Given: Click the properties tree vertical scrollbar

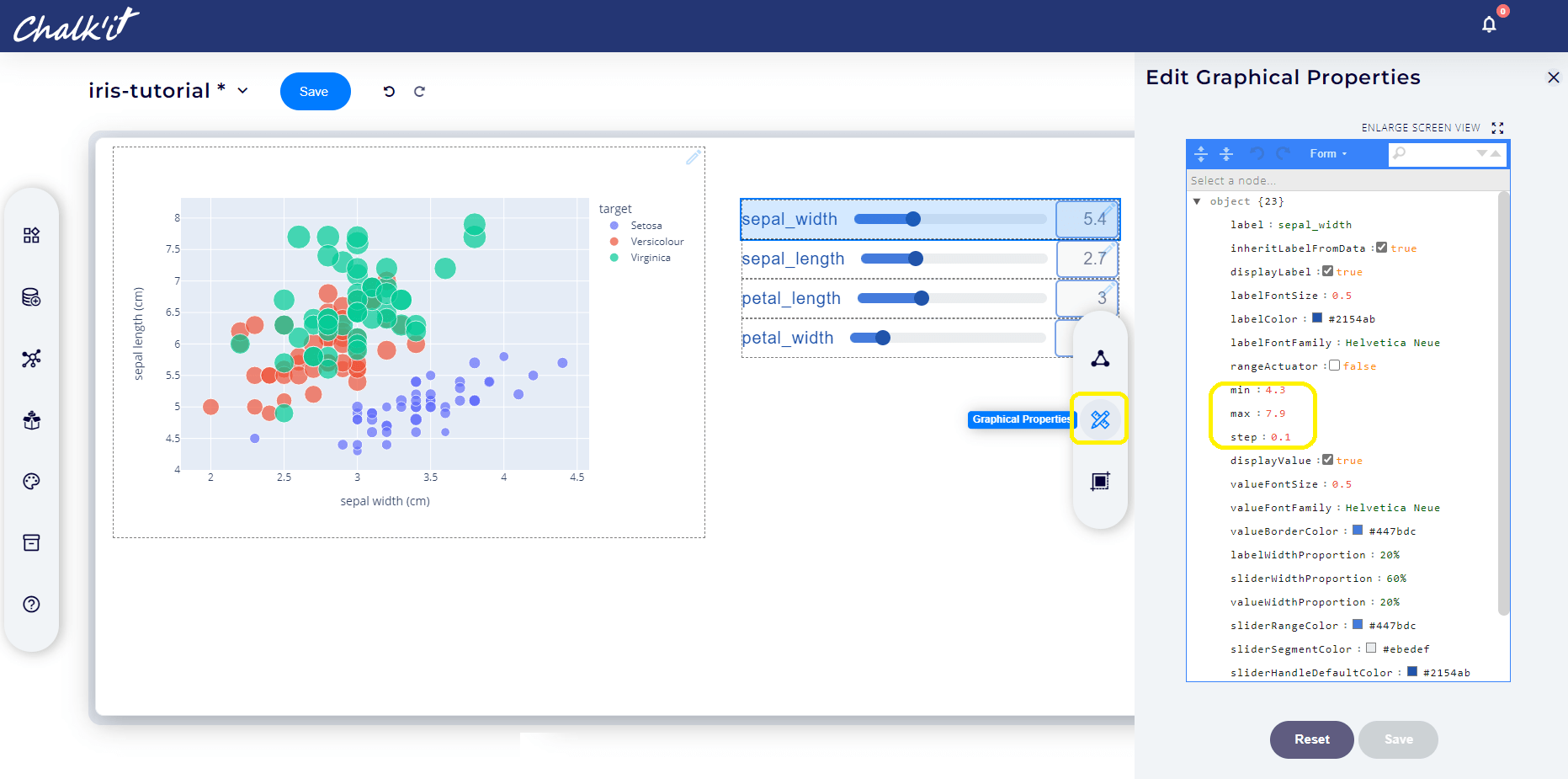Looking at the screenshot, I should (1504, 403).
